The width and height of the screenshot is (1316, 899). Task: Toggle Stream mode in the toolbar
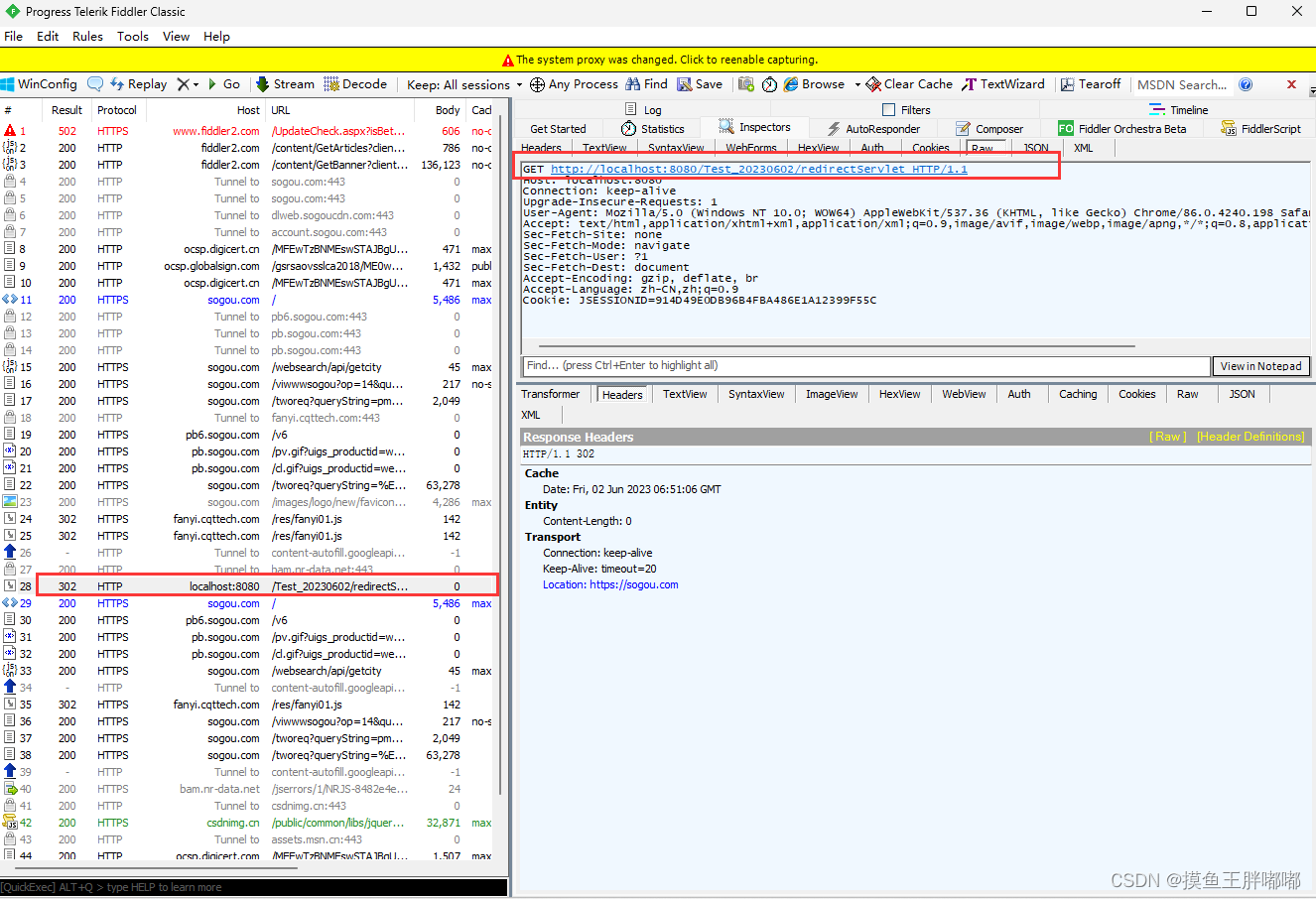[x=285, y=84]
